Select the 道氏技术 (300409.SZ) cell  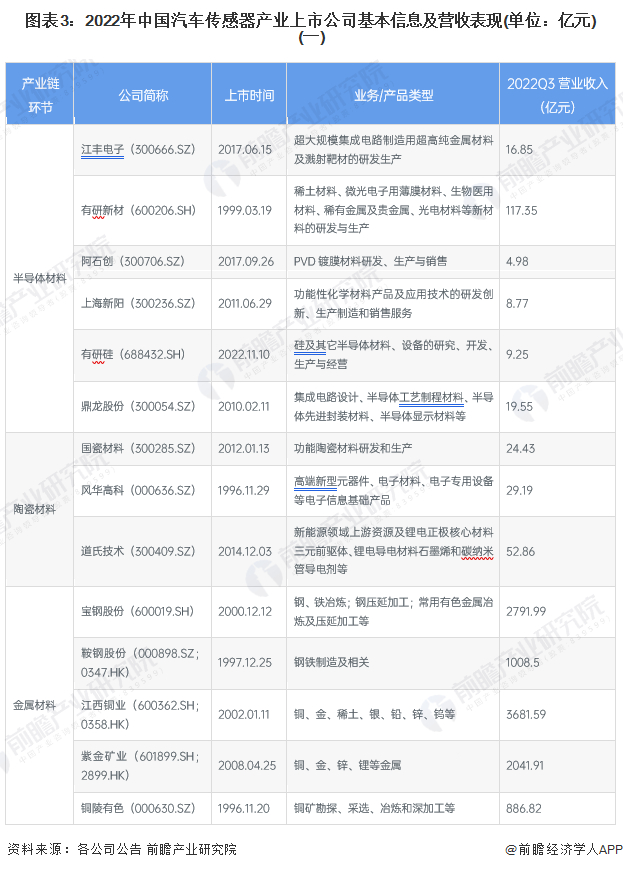pyautogui.click(x=143, y=552)
